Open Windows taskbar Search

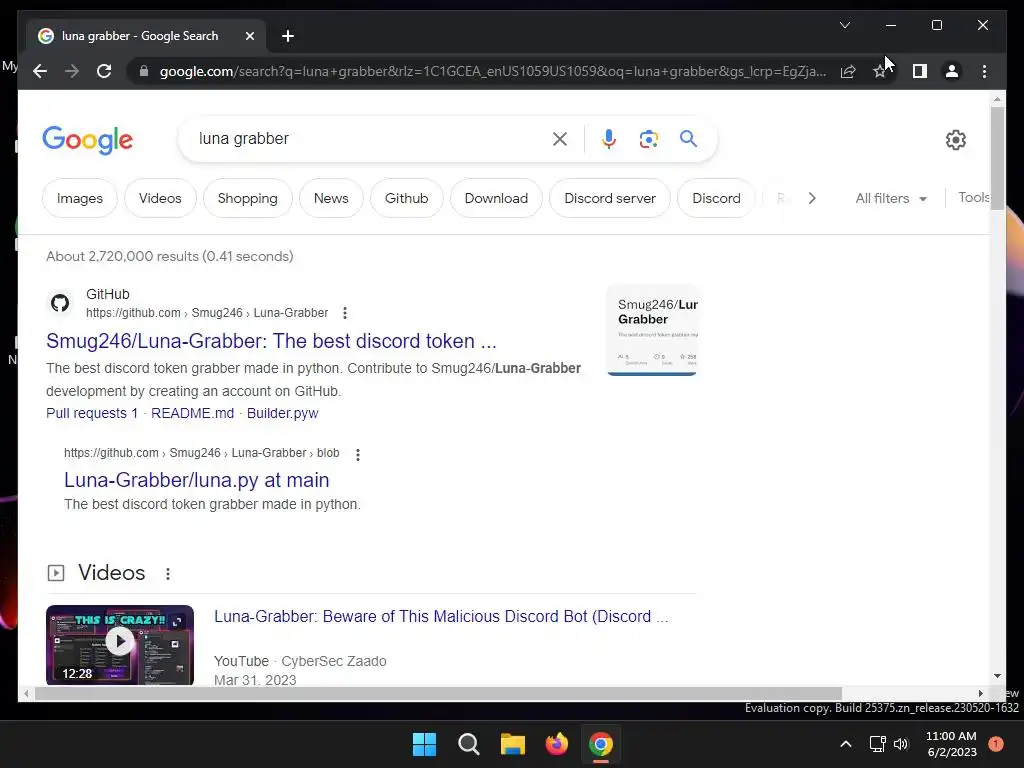pos(468,744)
